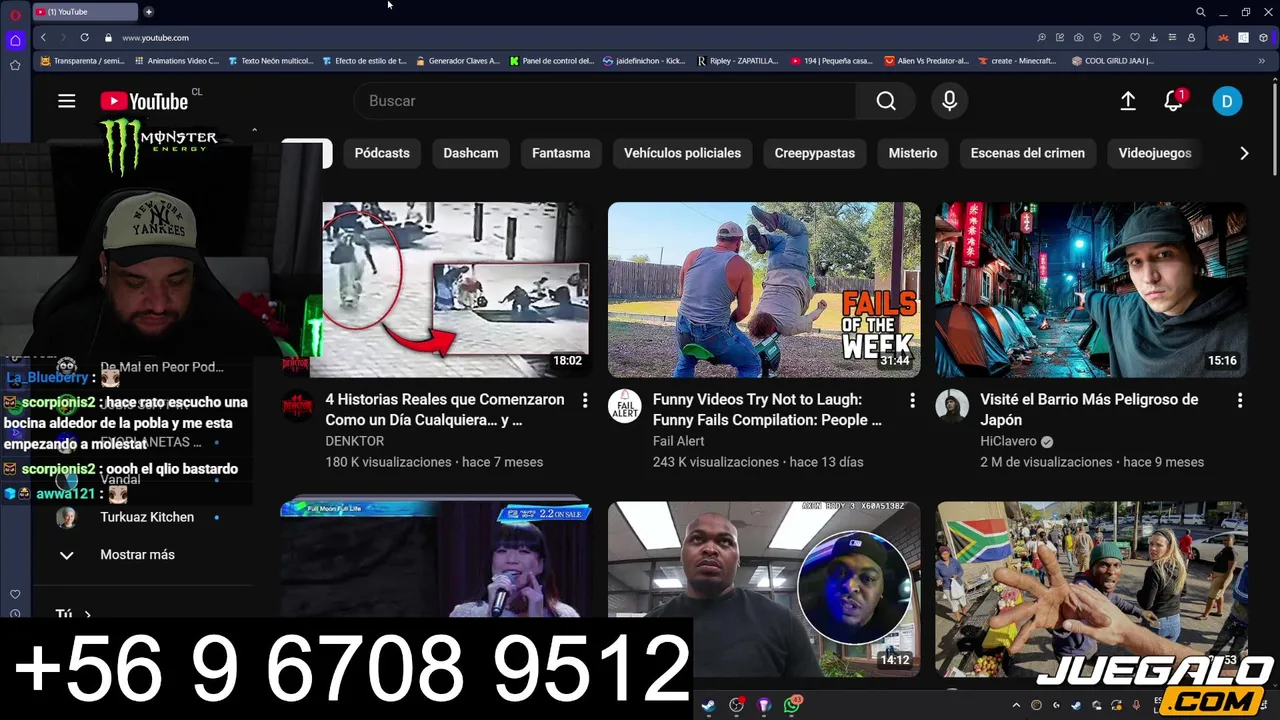Open Steam from the taskbar
The width and height of the screenshot is (1280, 720).
click(x=708, y=705)
